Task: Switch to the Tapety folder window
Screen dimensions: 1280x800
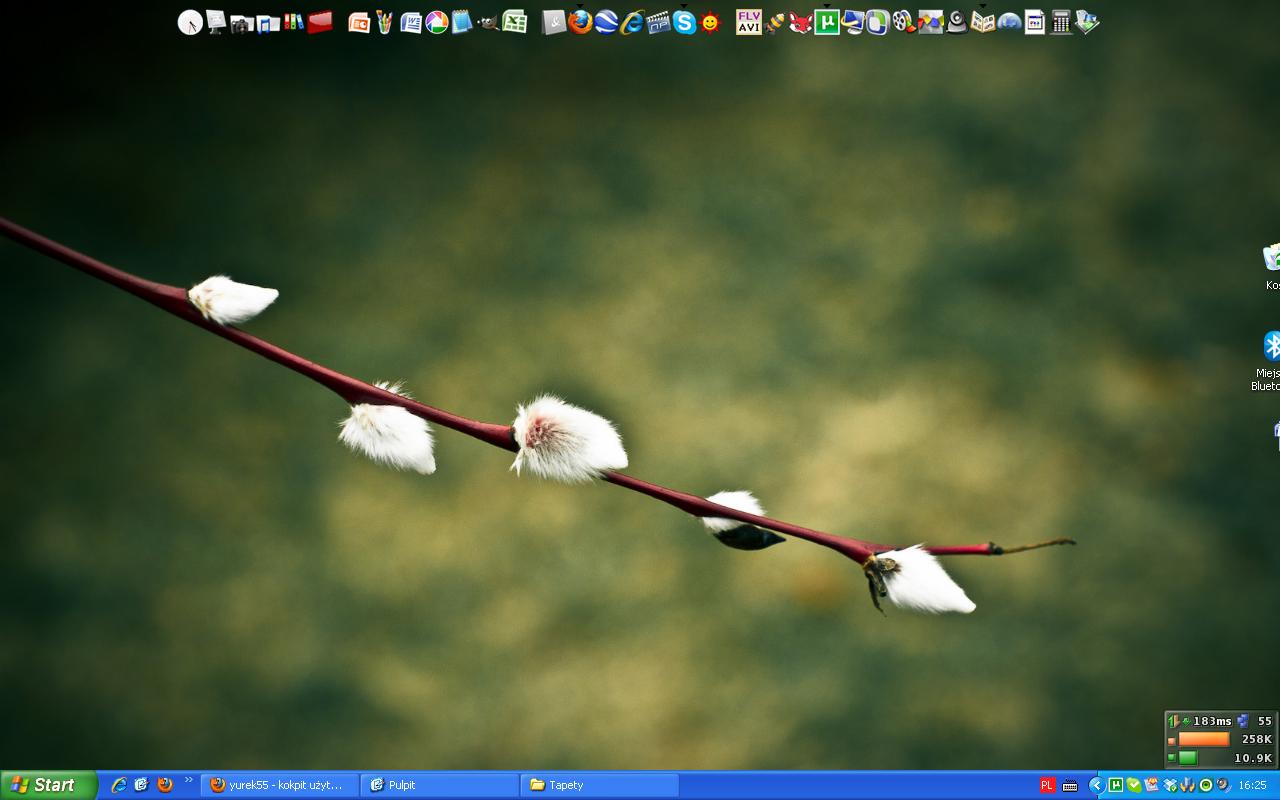Action: click(x=600, y=785)
